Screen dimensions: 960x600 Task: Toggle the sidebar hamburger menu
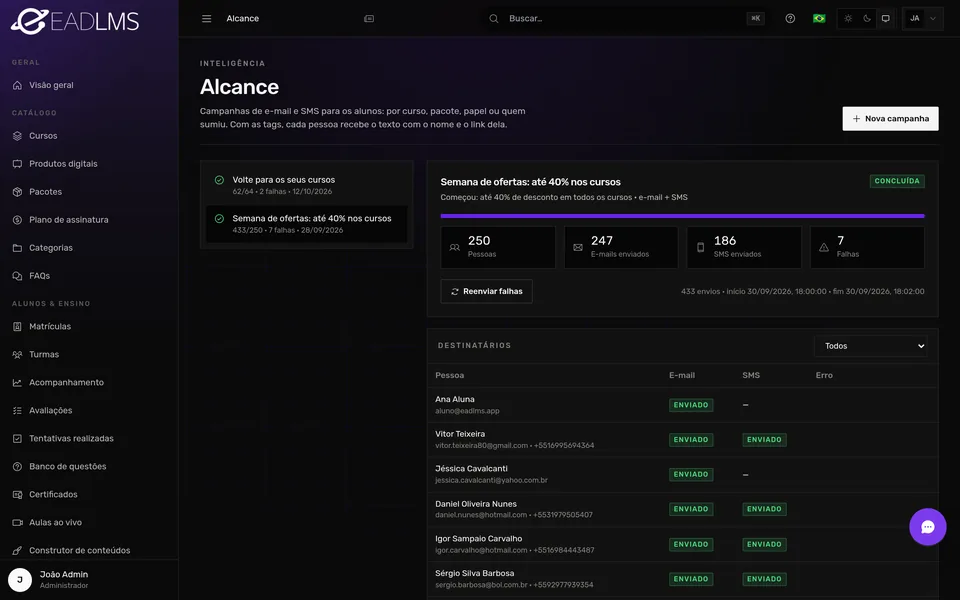point(206,18)
